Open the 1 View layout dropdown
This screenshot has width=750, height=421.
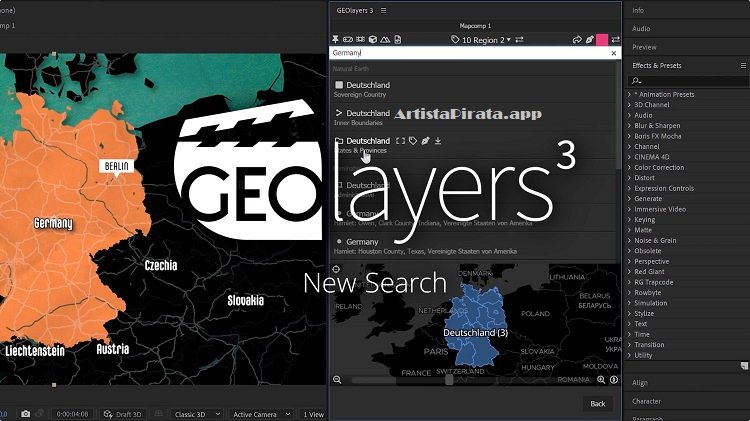coord(313,414)
